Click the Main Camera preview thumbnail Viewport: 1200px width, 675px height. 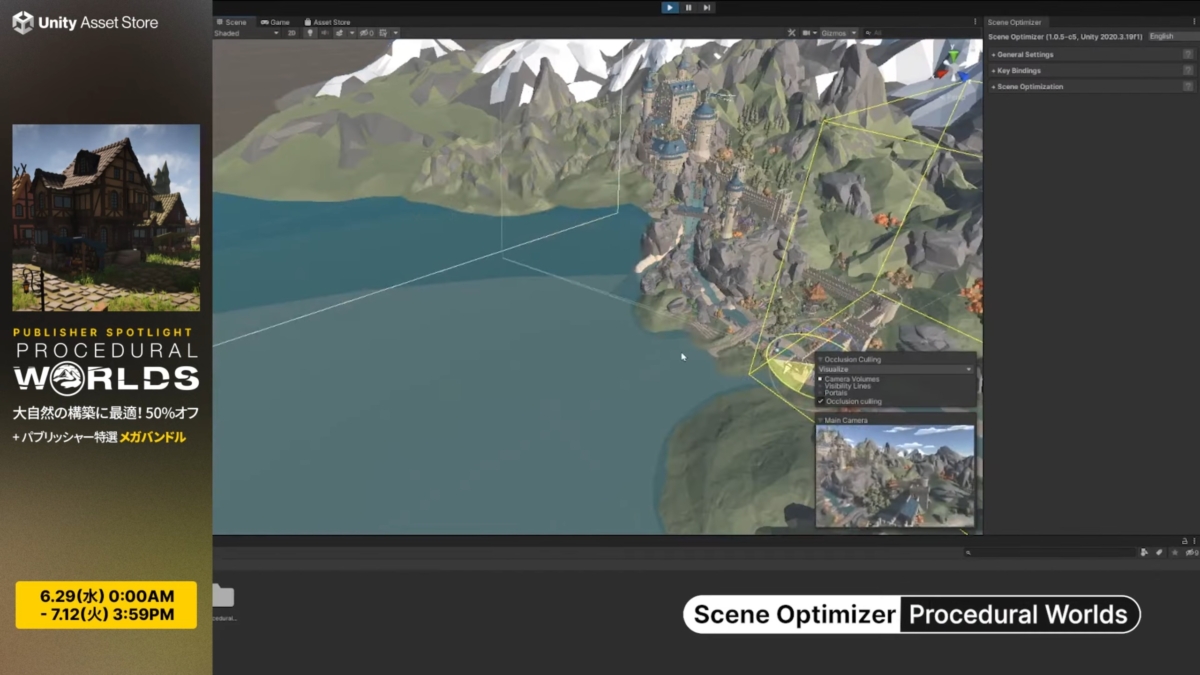(x=896, y=476)
